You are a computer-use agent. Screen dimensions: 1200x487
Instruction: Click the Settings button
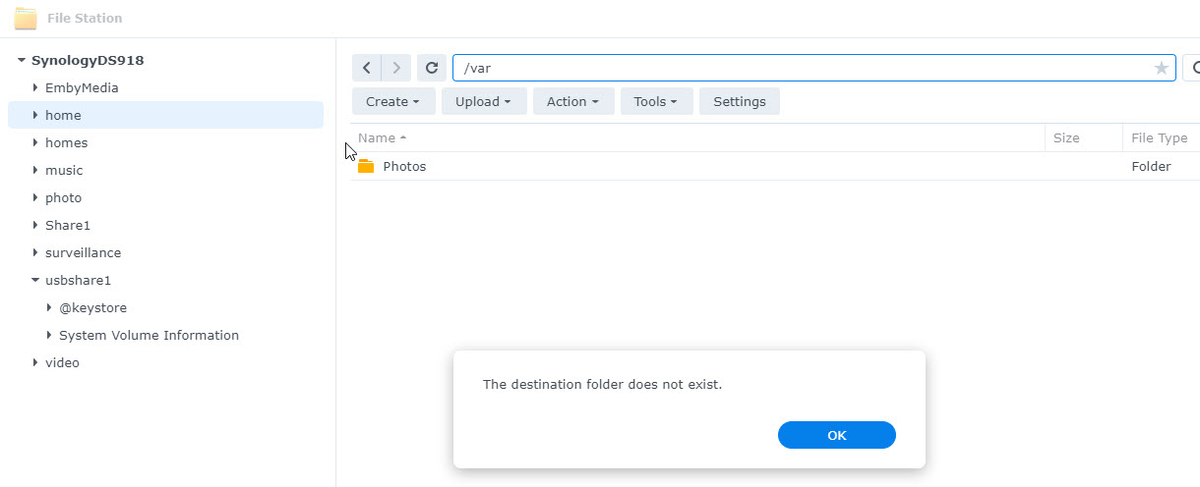coord(739,101)
